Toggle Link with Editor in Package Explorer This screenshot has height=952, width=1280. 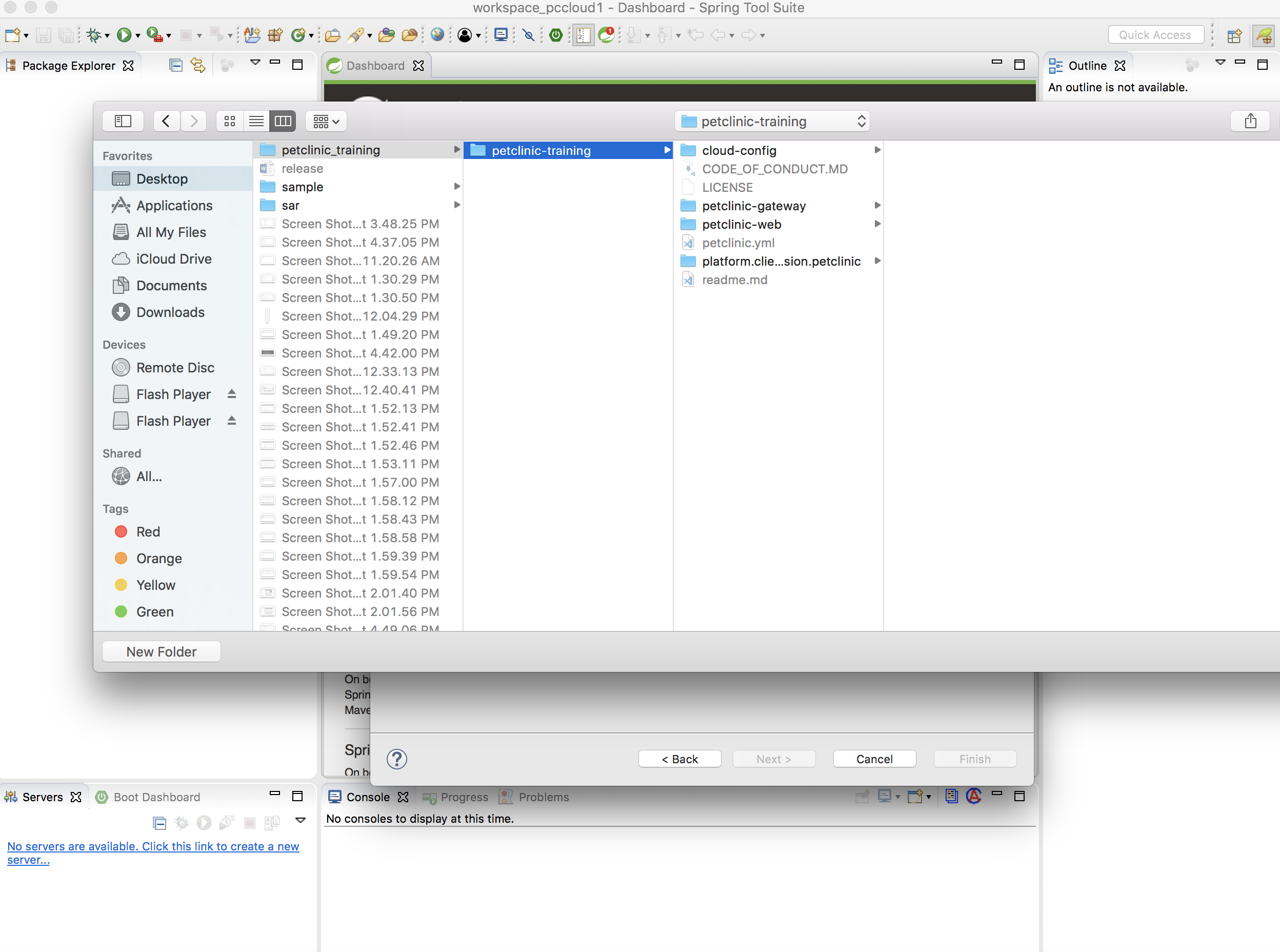tap(197, 65)
